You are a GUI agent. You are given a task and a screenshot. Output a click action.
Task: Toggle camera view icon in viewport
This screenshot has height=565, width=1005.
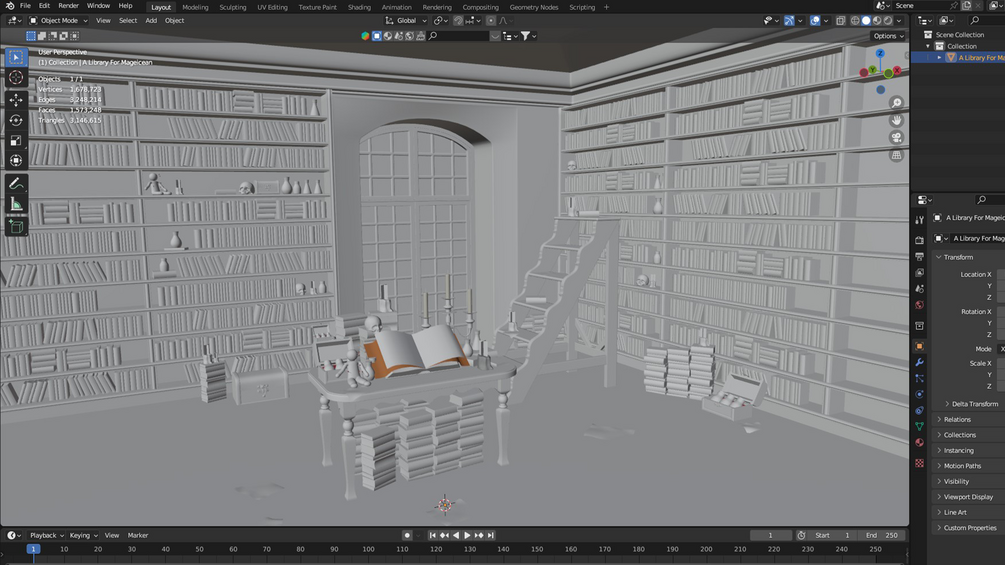896,138
